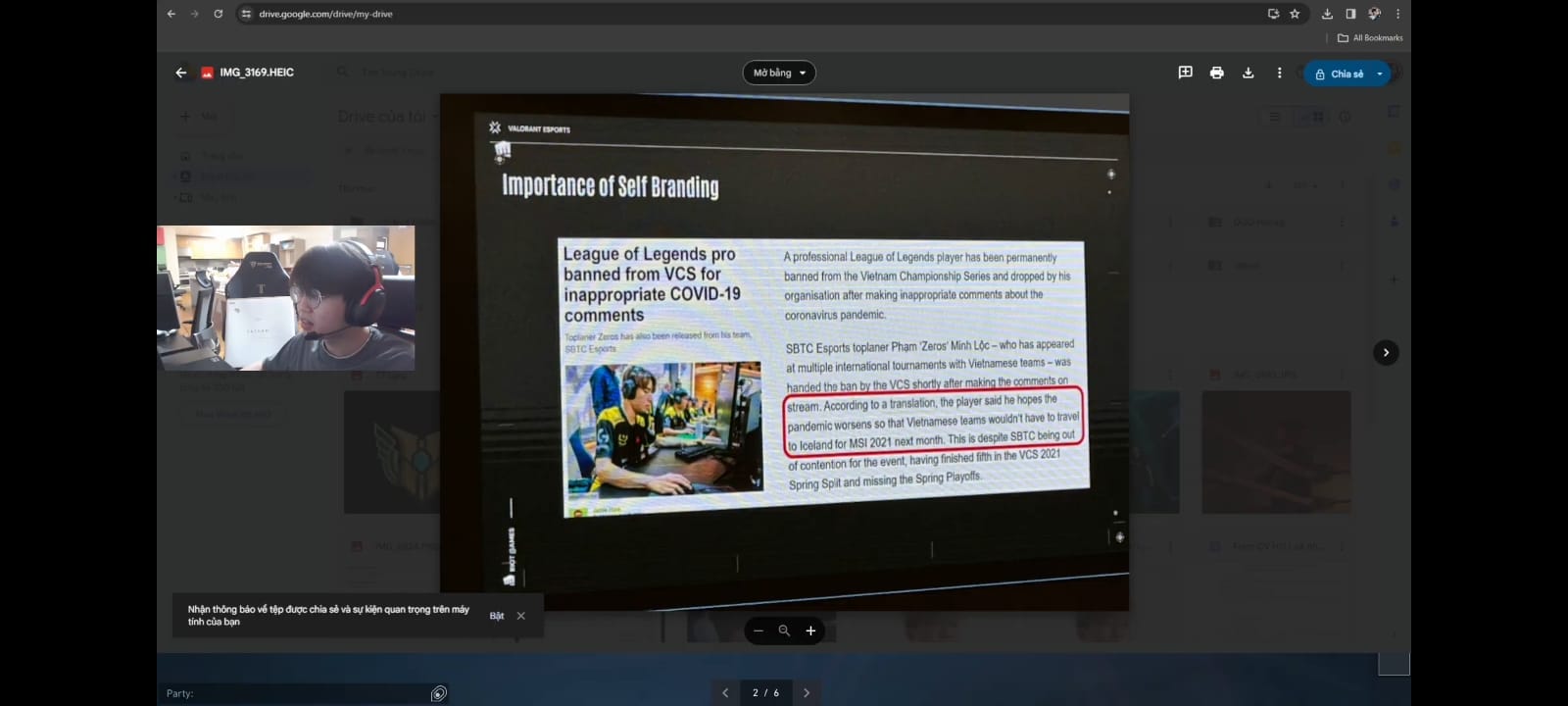Viewport: 1568px width, 706px height.
Task: Reset zoom with the magnifier icon
Action: [784, 630]
